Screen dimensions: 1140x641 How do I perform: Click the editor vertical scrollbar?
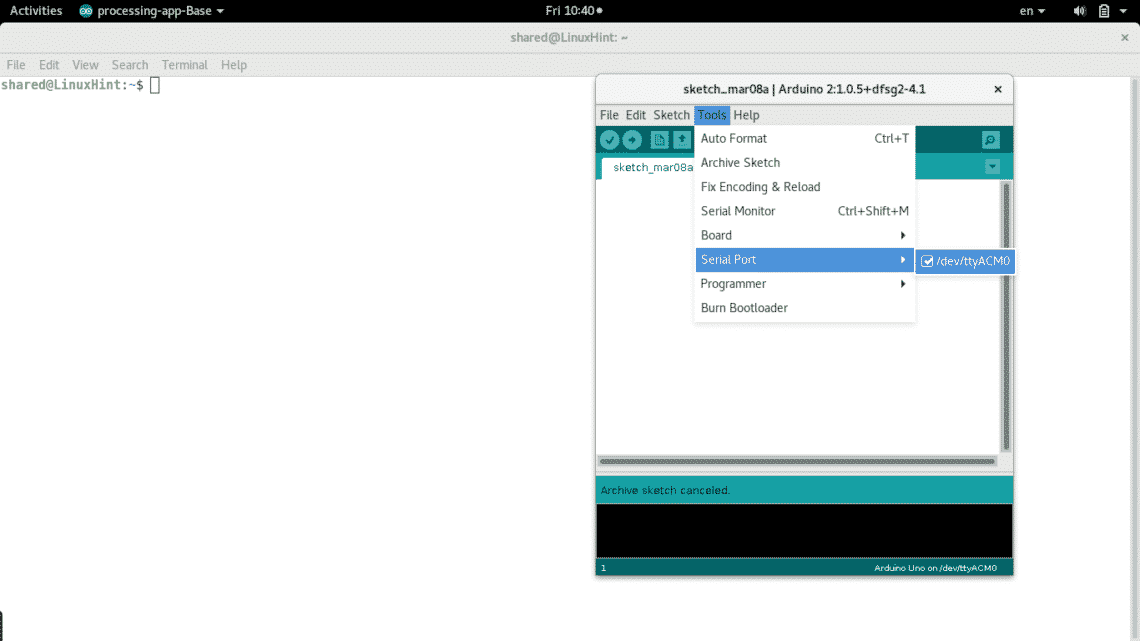[1006, 316]
